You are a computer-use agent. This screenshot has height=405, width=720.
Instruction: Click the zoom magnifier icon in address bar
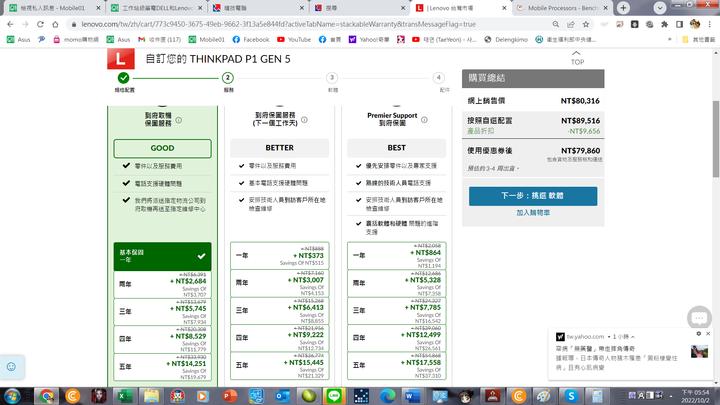click(x=556, y=24)
